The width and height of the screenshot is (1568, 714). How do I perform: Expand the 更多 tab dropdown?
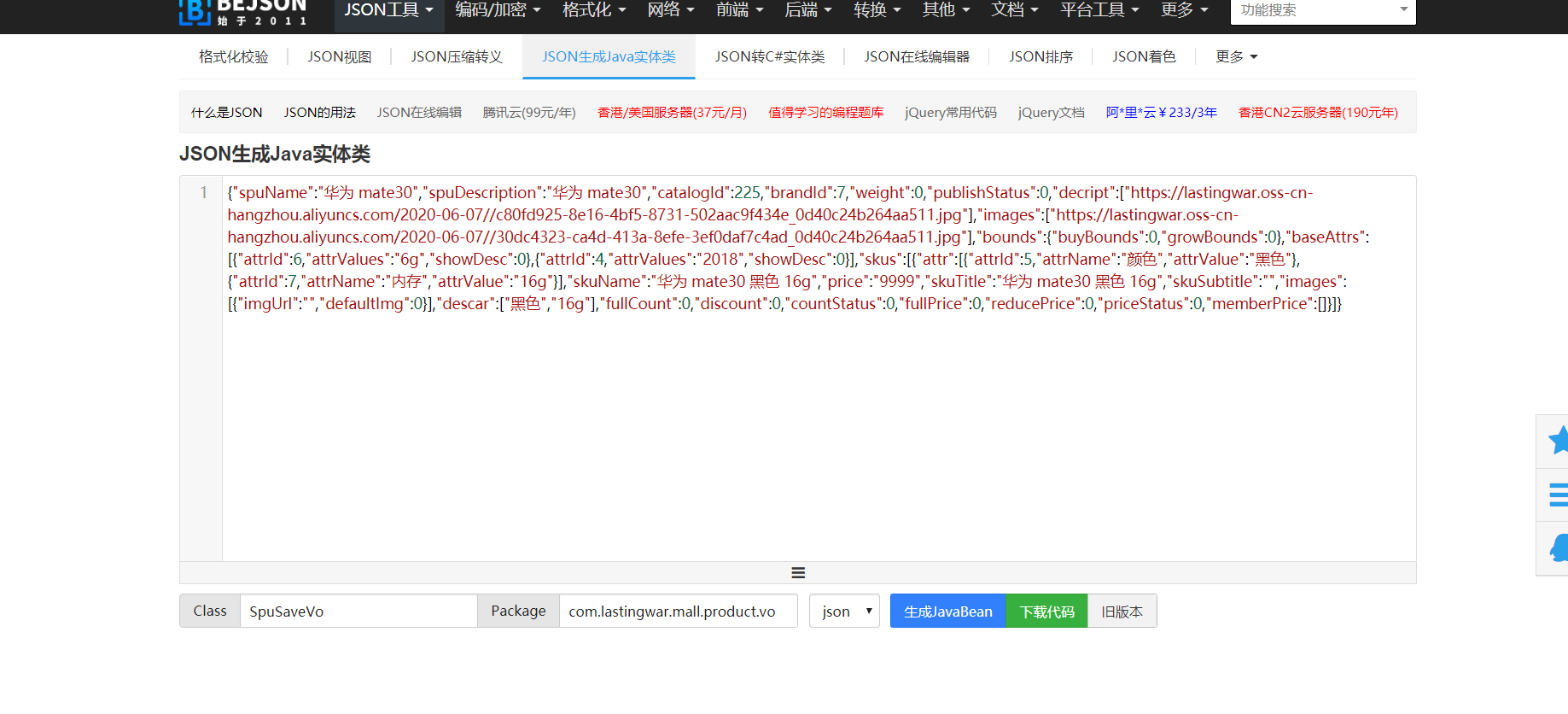pyautogui.click(x=1236, y=56)
